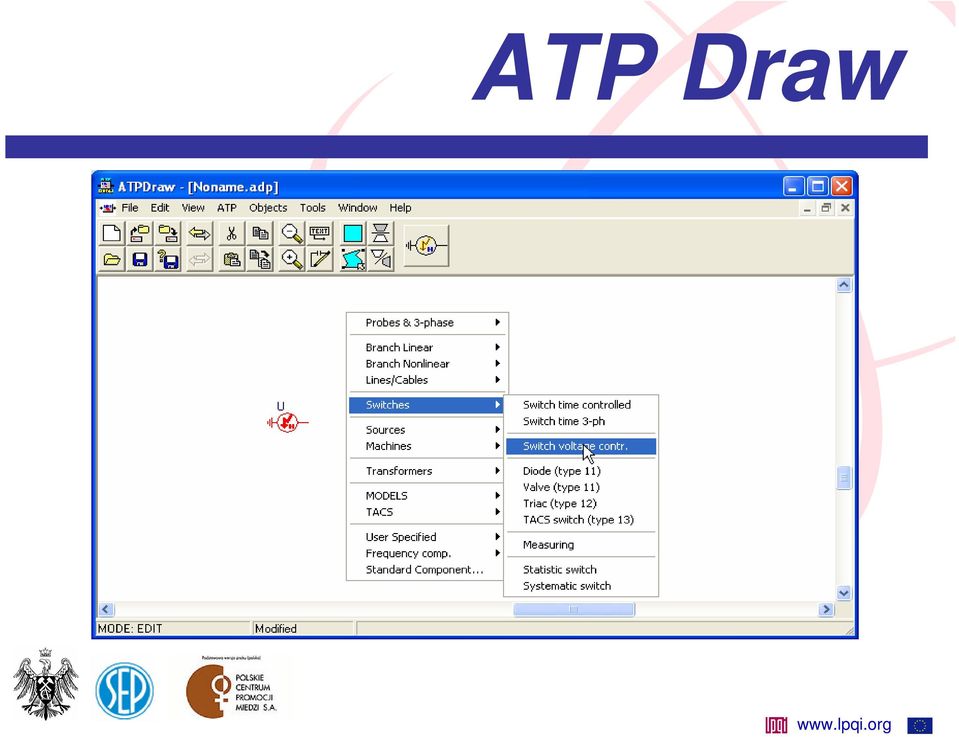Click ATPDraw app icon in title bar
The image size is (959, 737).
(106, 186)
